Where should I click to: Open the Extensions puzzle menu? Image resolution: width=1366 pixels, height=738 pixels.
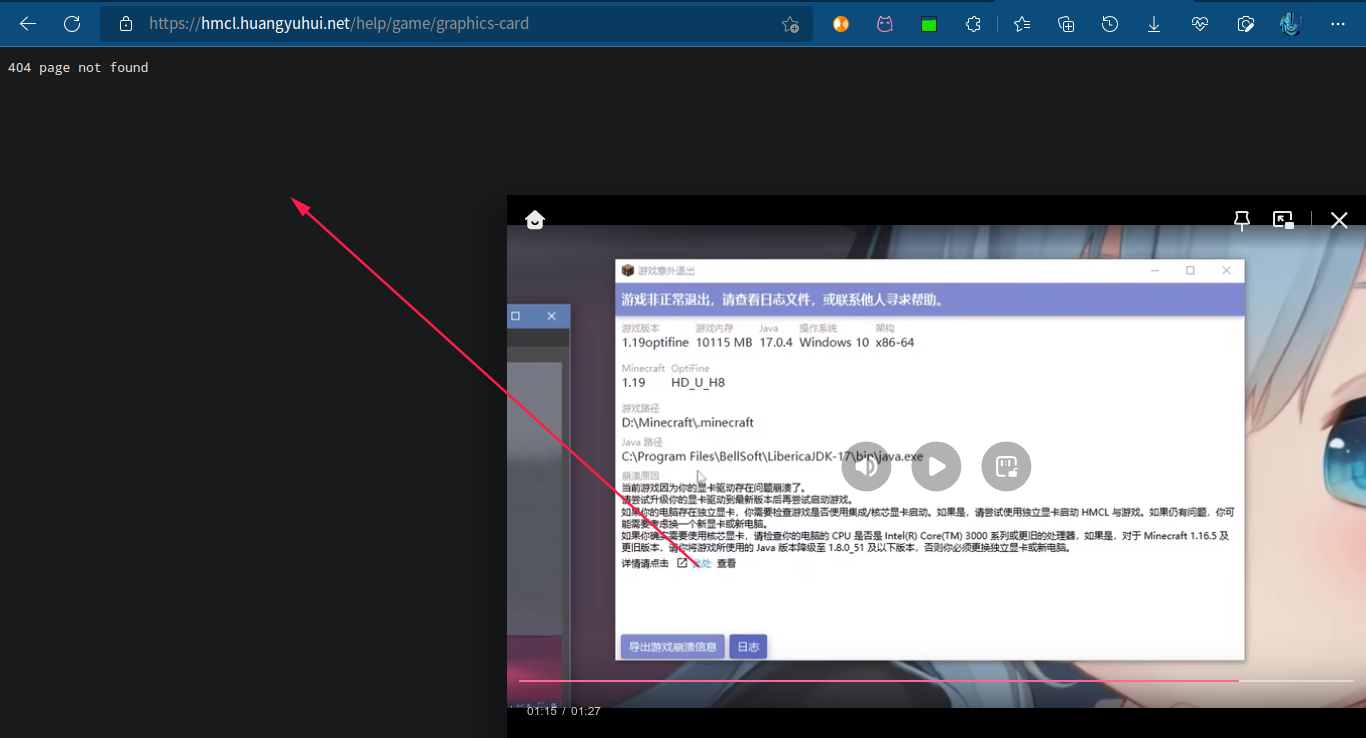click(x=973, y=24)
